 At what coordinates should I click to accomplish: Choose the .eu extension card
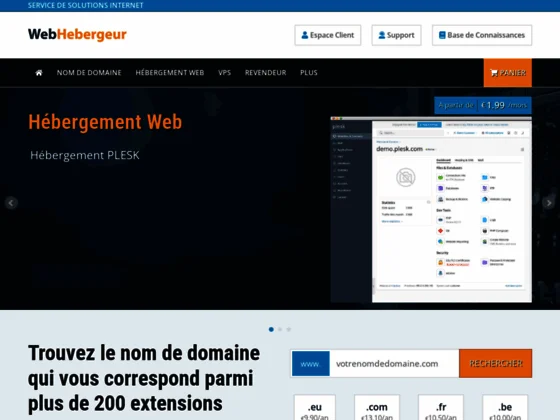[315, 408]
